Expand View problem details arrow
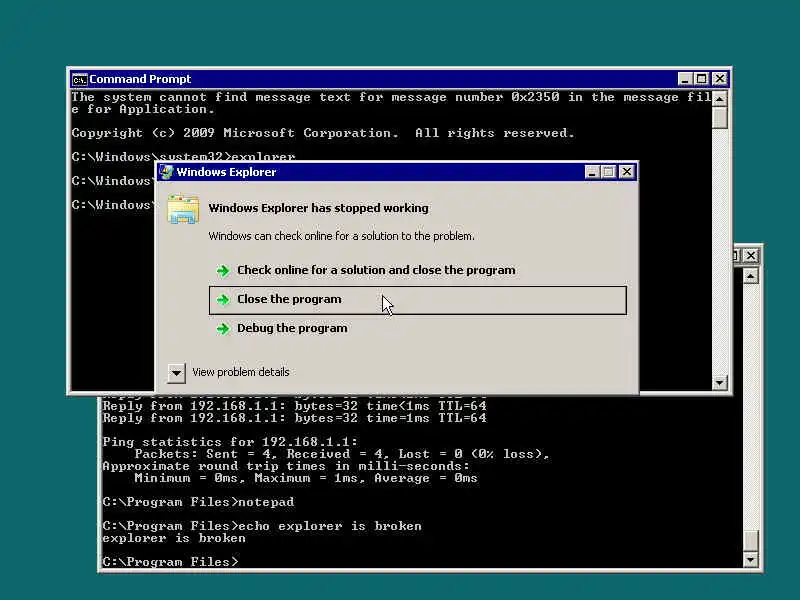Screen dimensions: 800x600 point(176,372)
